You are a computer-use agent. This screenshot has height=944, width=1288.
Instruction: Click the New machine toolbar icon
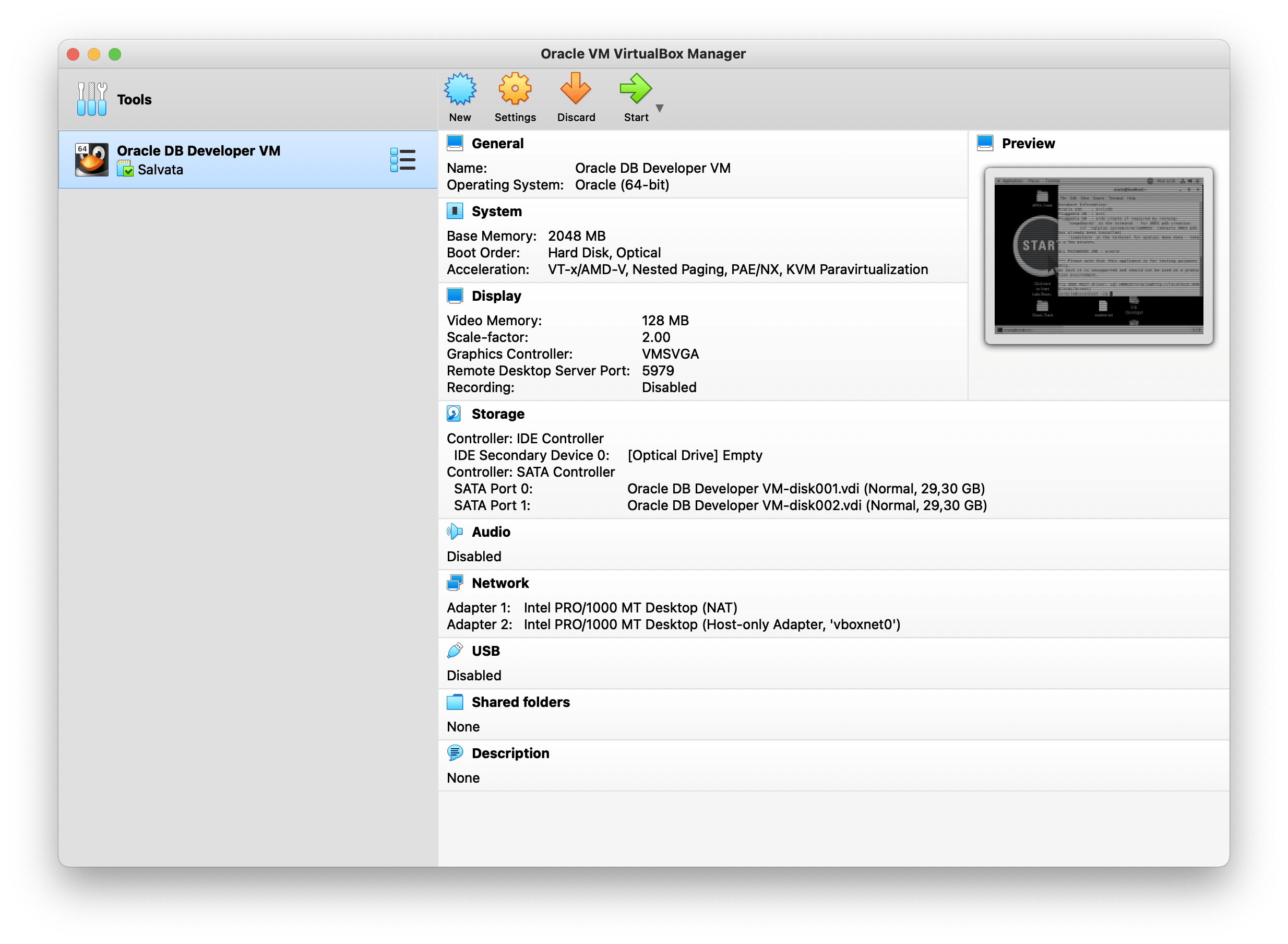[460, 89]
